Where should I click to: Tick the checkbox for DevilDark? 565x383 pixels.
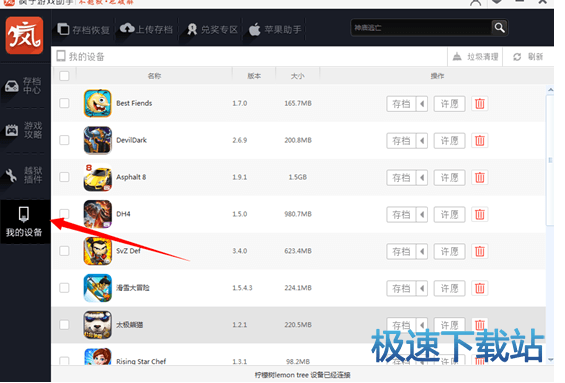[x=64, y=140]
